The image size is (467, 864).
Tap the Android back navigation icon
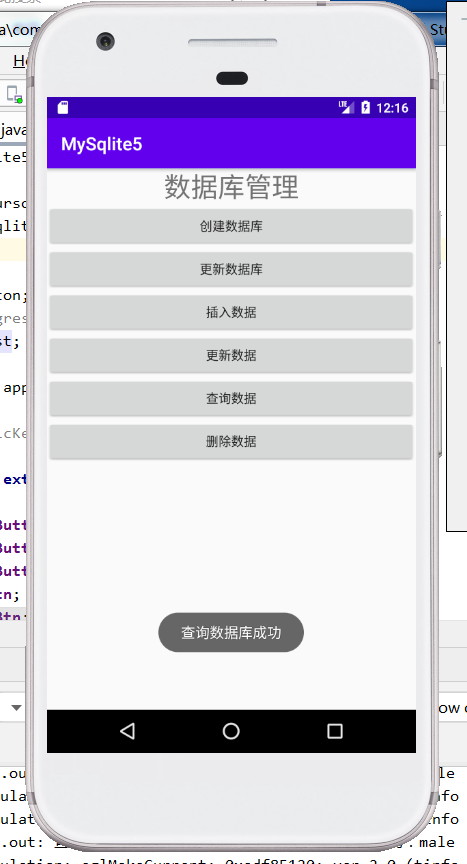click(127, 731)
